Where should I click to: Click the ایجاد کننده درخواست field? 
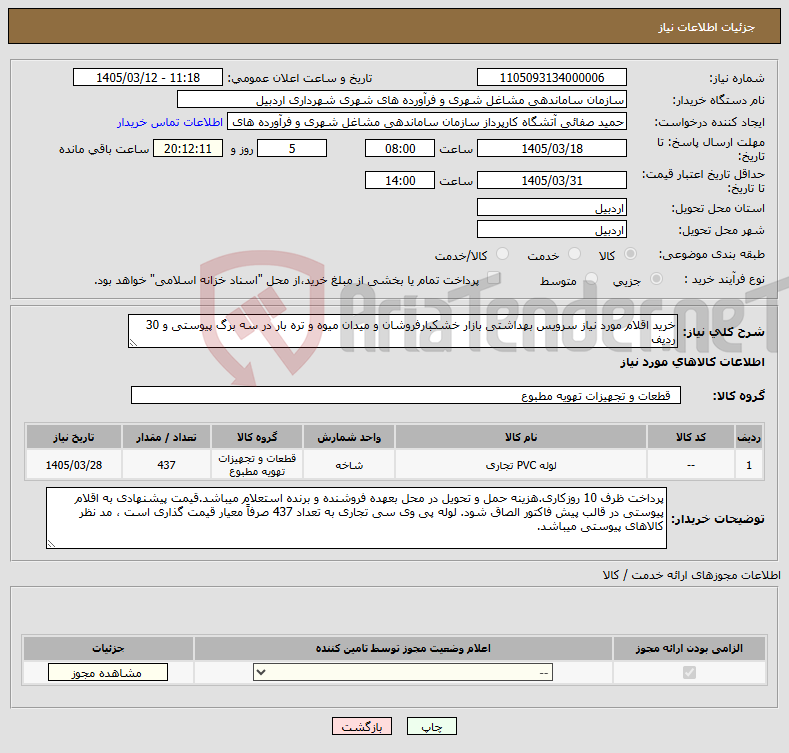[427, 122]
